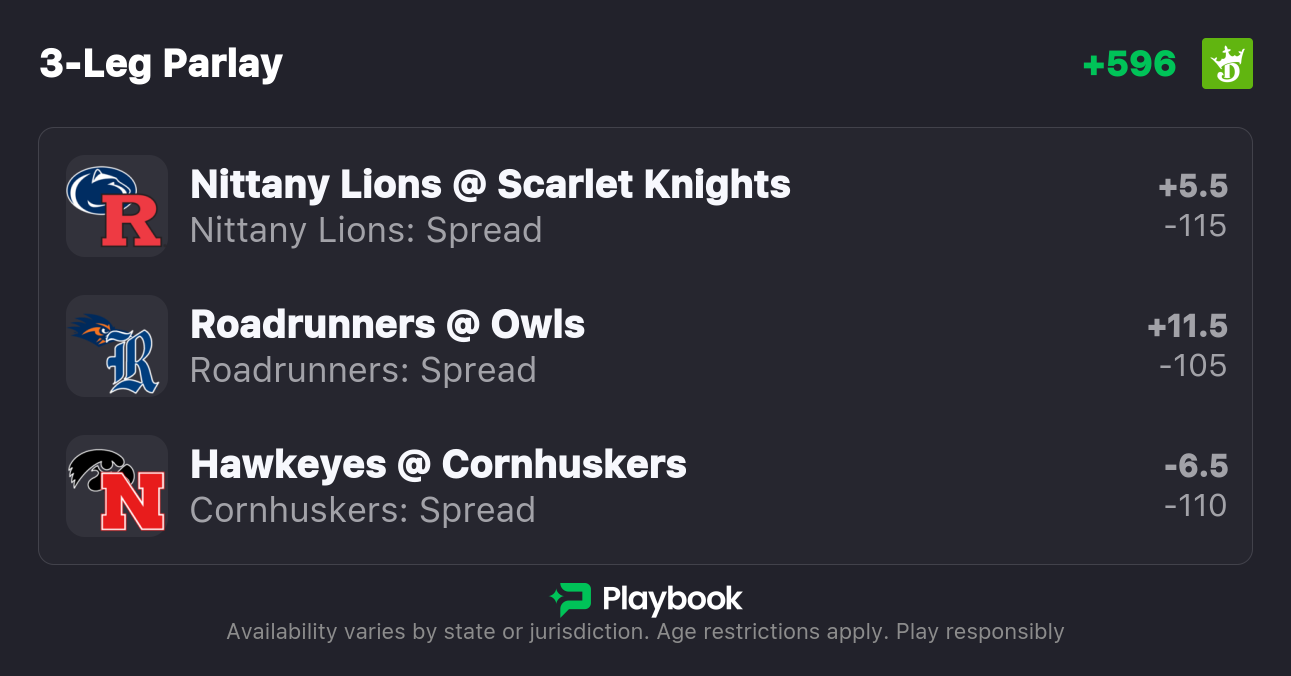
Task: Click the -105 odds on Roadrunners
Action: click(x=1193, y=366)
